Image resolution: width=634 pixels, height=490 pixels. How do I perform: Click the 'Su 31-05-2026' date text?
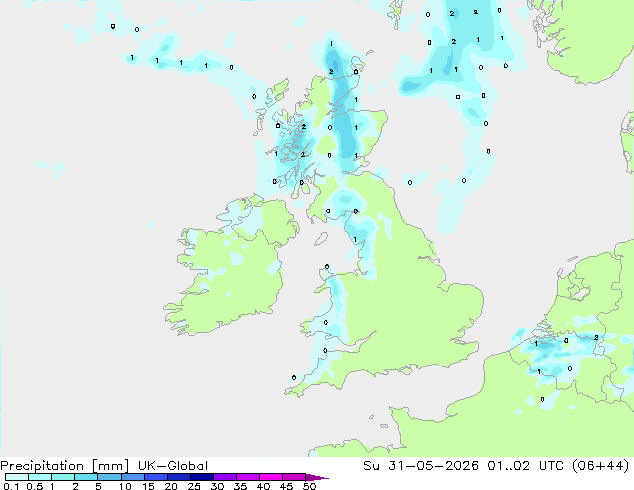(x=421, y=466)
